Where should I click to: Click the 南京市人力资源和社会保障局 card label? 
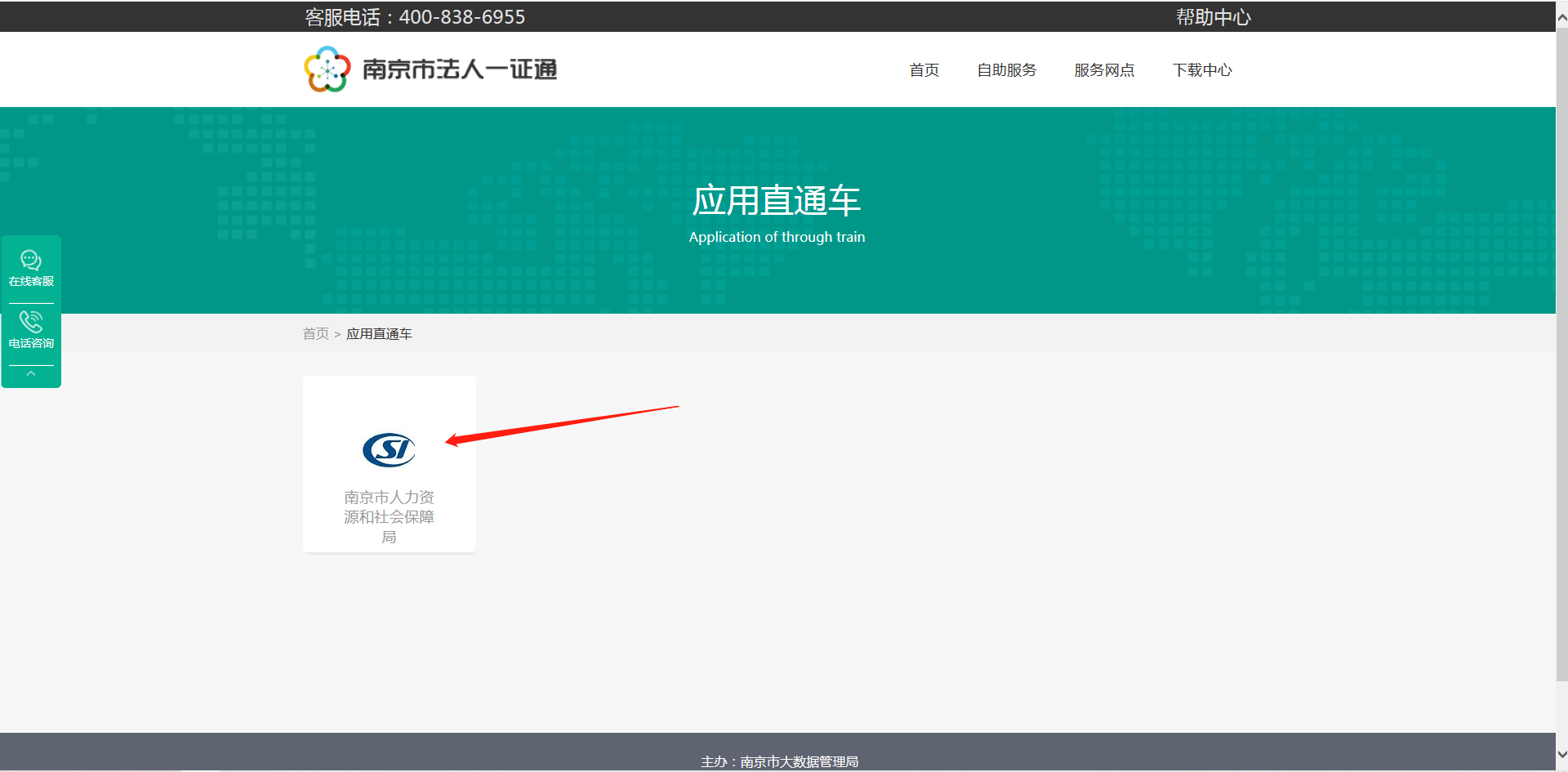[x=389, y=516]
